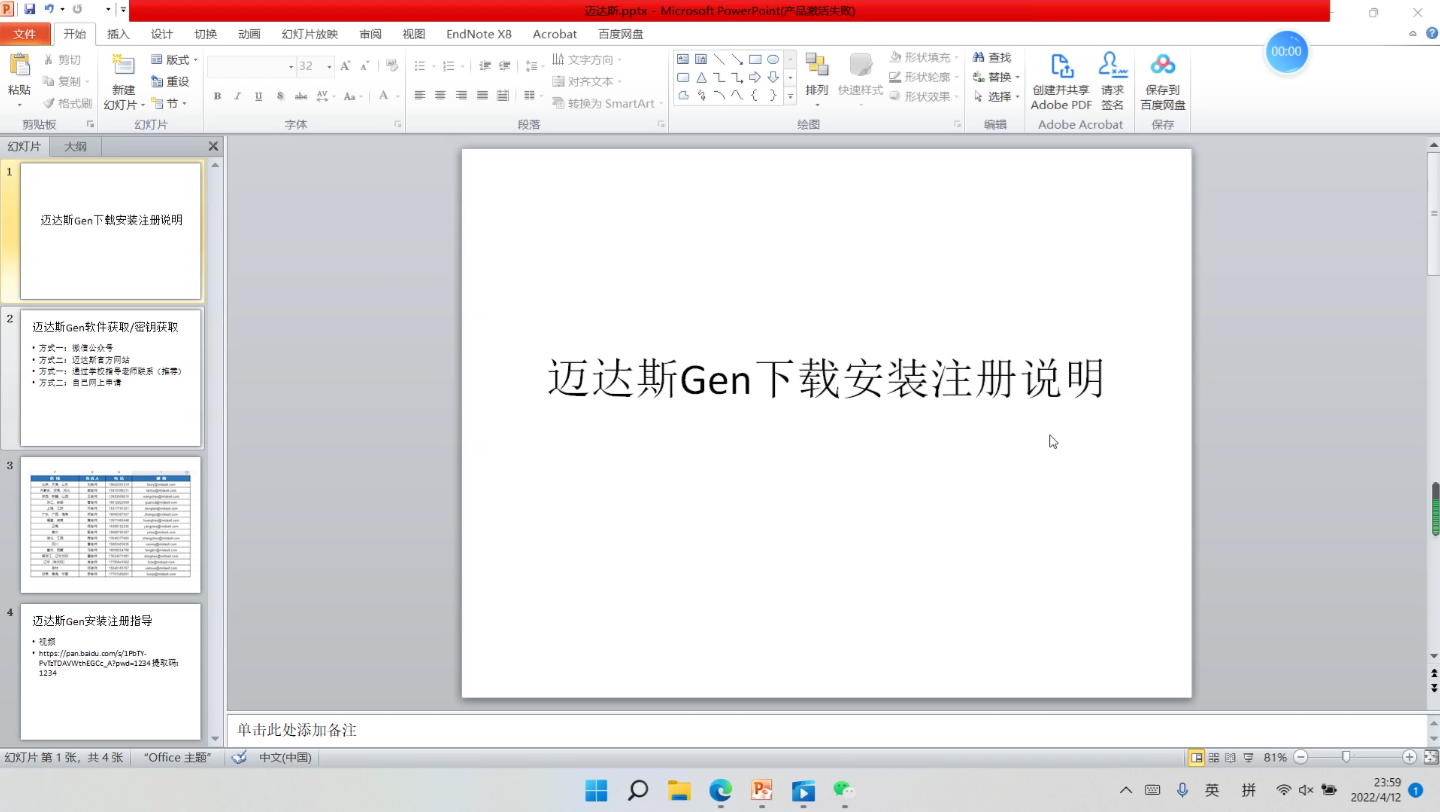Click 转换为 SmartArt button
This screenshot has width=1440, height=812.
(x=608, y=103)
